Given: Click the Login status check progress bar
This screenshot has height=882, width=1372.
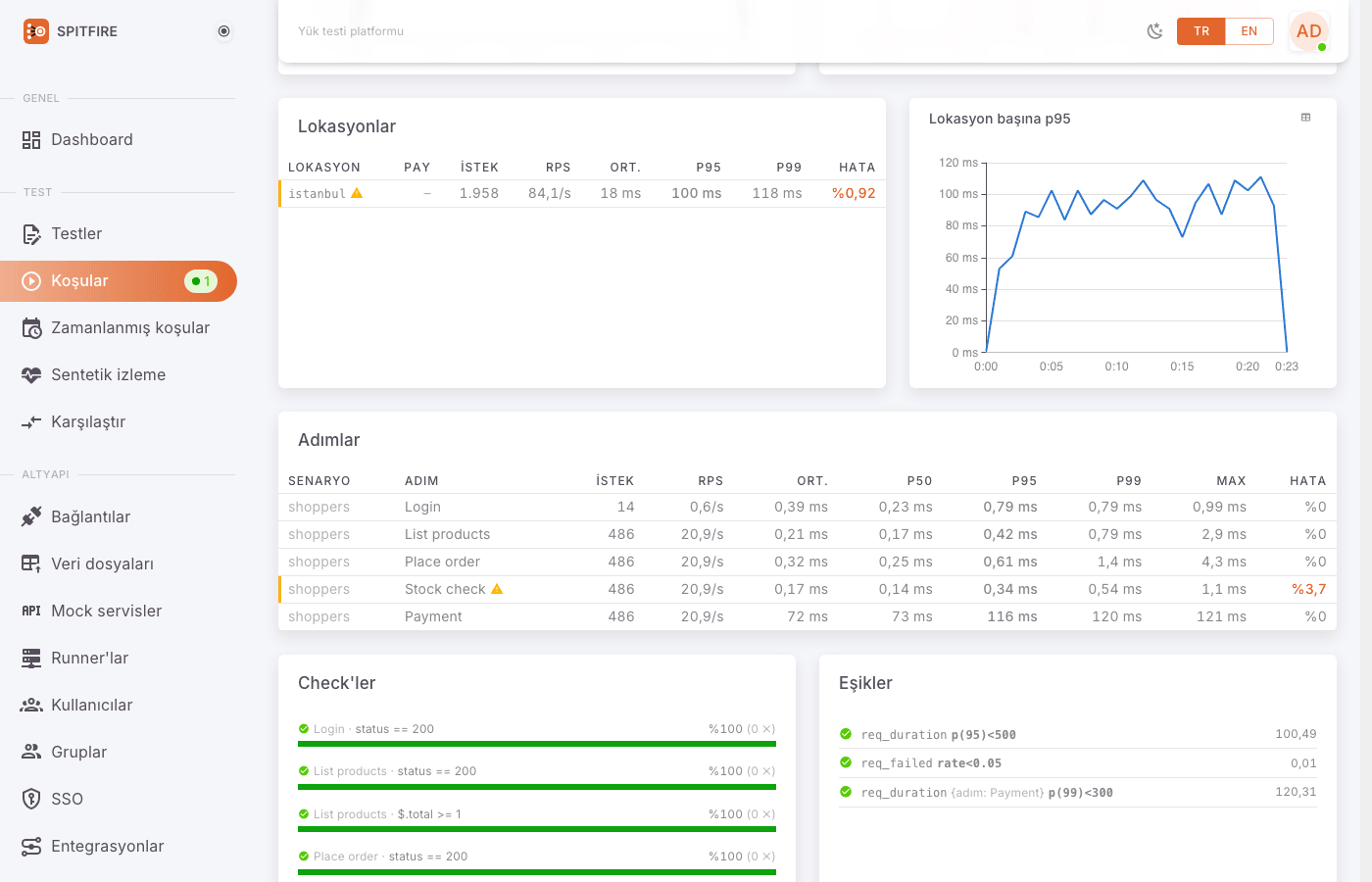Looking at the screenshot, I should 537,744.
